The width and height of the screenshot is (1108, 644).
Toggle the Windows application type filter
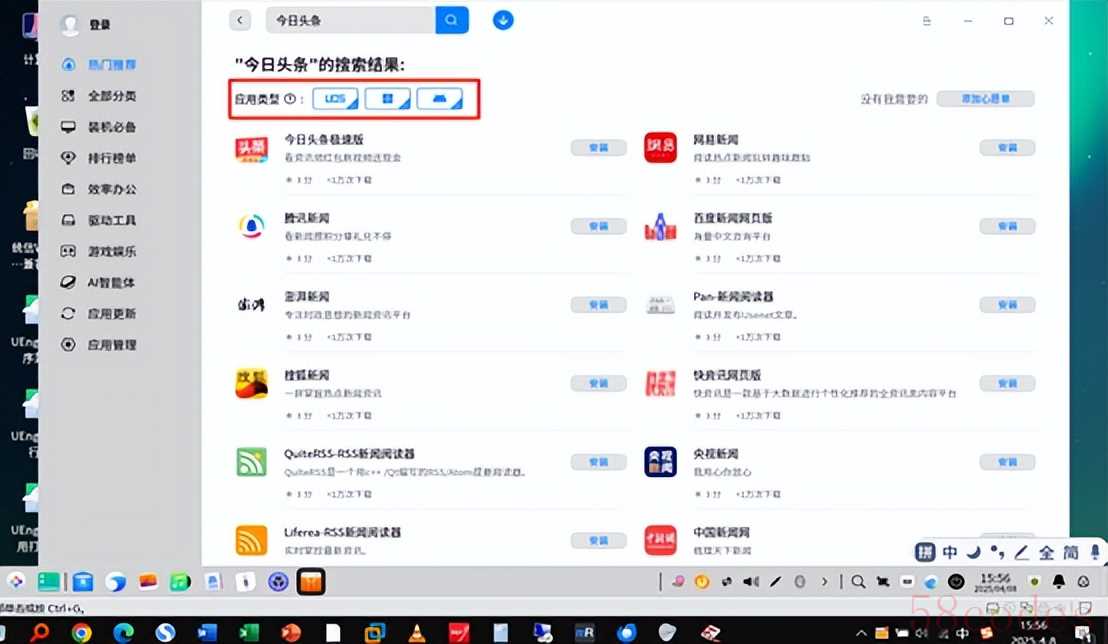pyautogui.click(x=387, y=99)
